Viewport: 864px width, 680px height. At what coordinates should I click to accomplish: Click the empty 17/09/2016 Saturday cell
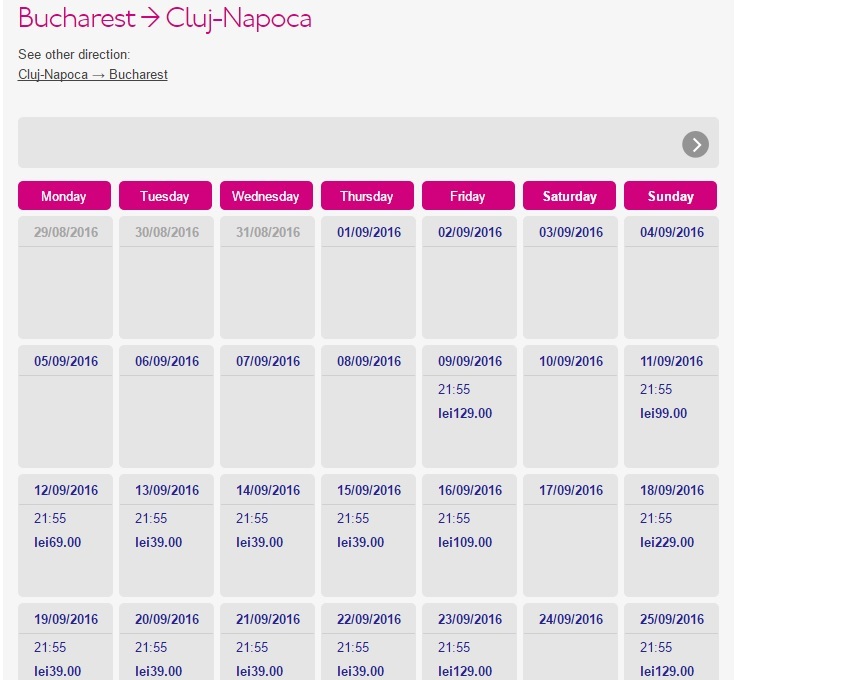coord(570,536)
